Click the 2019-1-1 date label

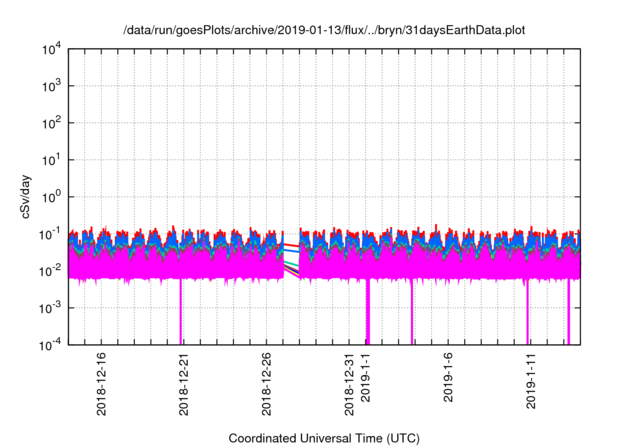pyautogui.click(x=366, y=377)
